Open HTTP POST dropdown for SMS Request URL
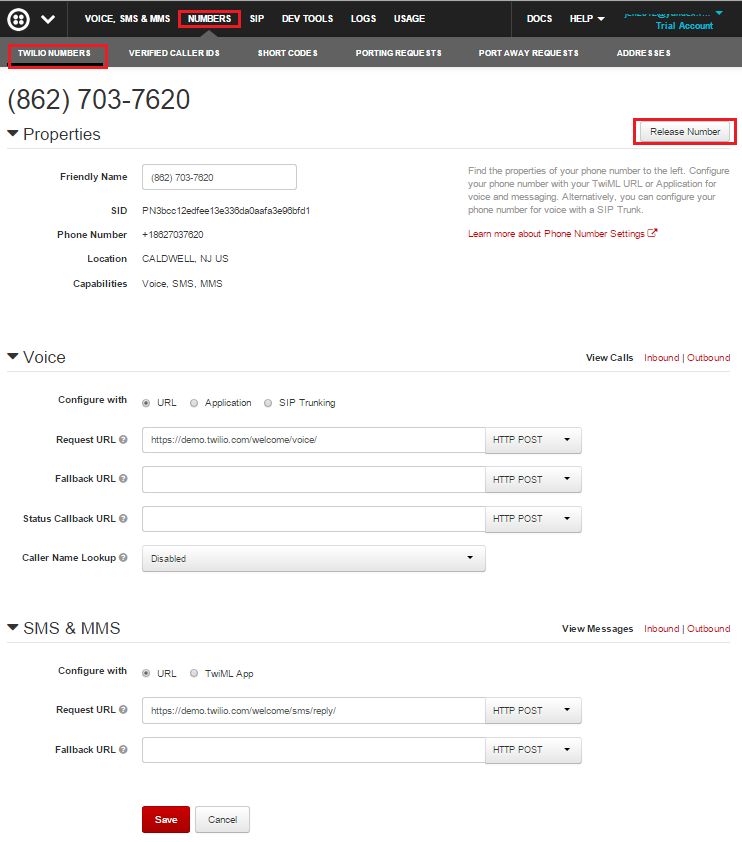This screenshot has height=842, width=742. pos(533,710)
